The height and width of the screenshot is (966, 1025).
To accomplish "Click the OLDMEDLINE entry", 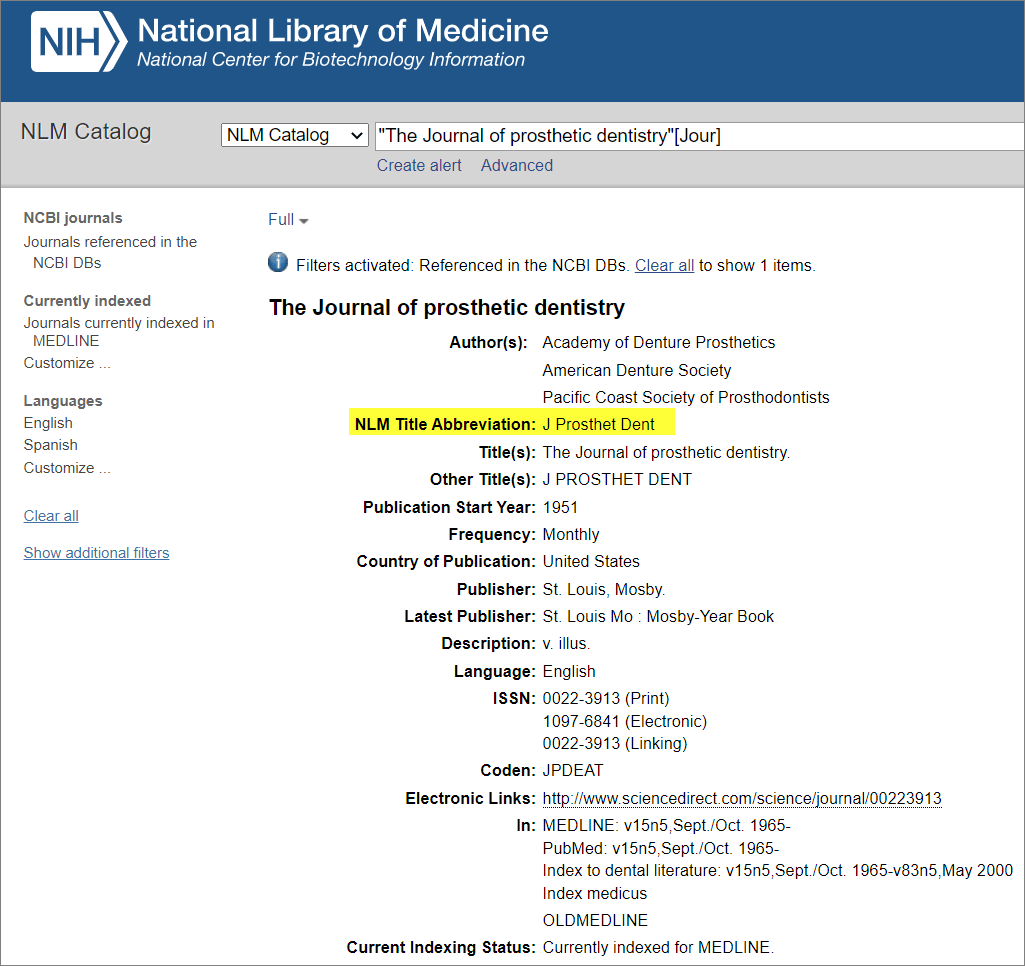I will pos(595,920).
